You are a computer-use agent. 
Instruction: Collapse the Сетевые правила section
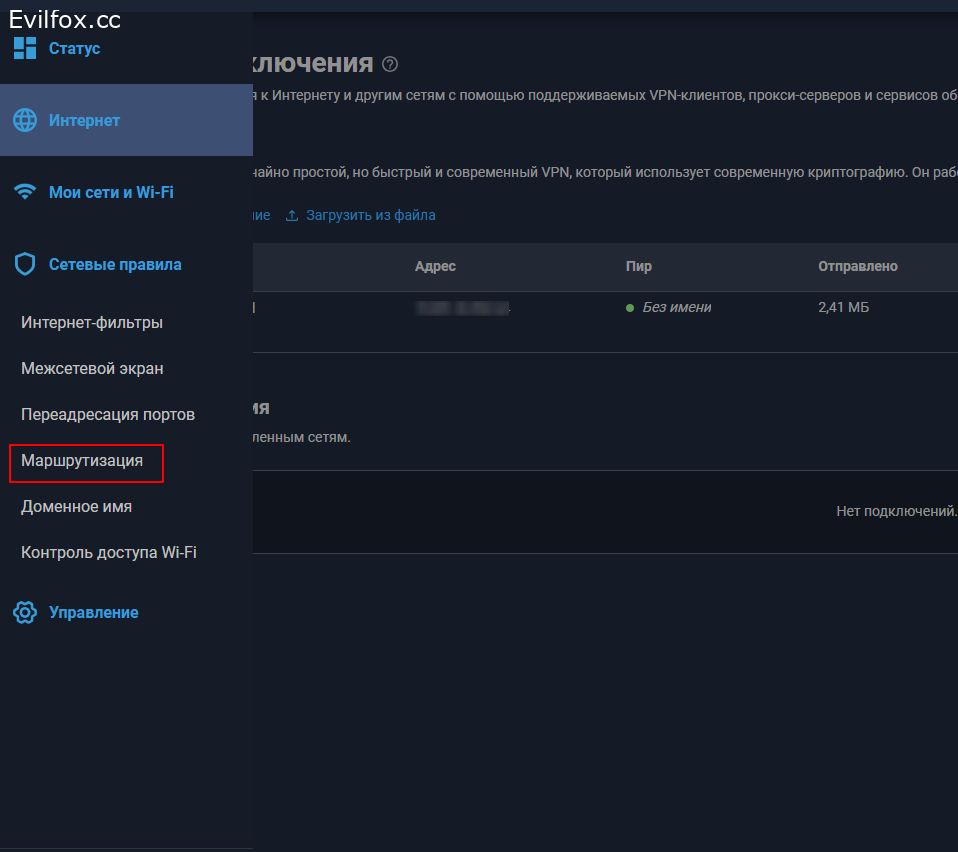click(115, 264)
